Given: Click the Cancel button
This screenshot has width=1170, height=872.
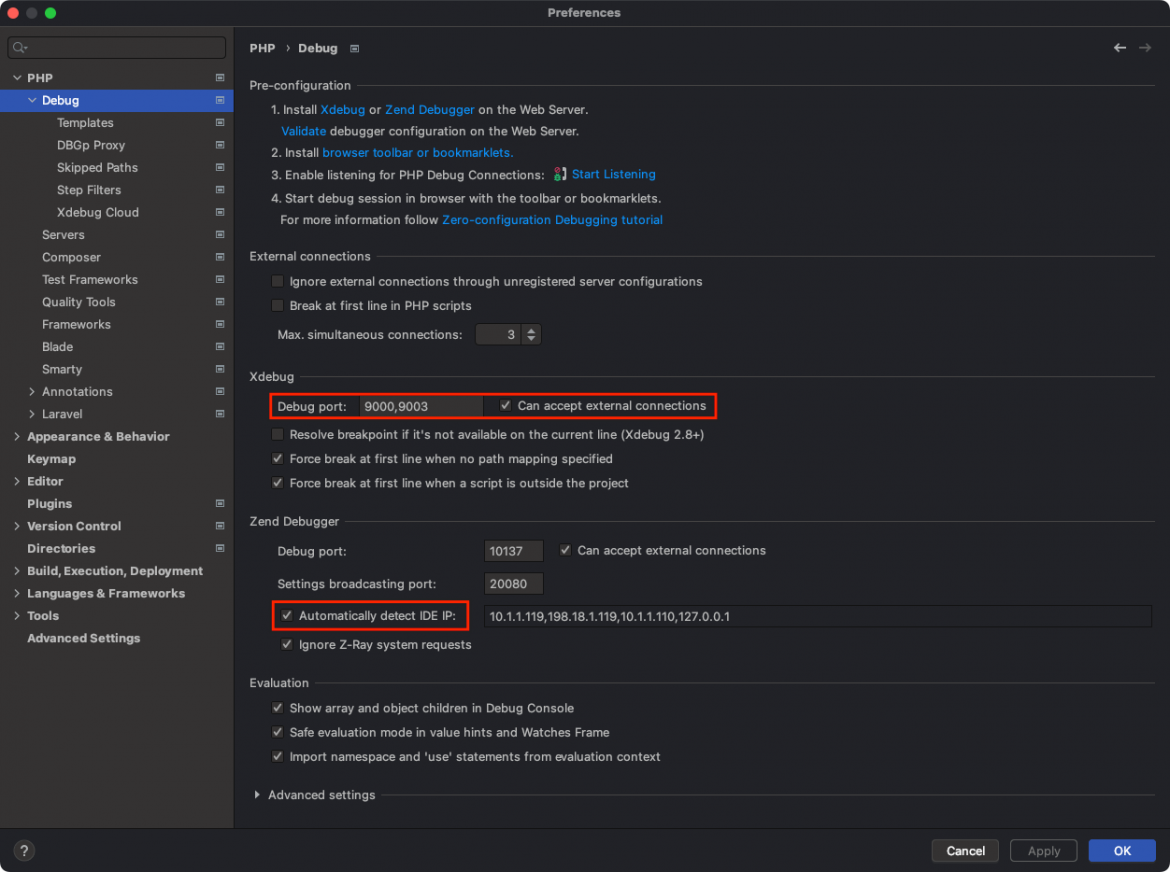Looking at the screenshot, I should (965, 850).
